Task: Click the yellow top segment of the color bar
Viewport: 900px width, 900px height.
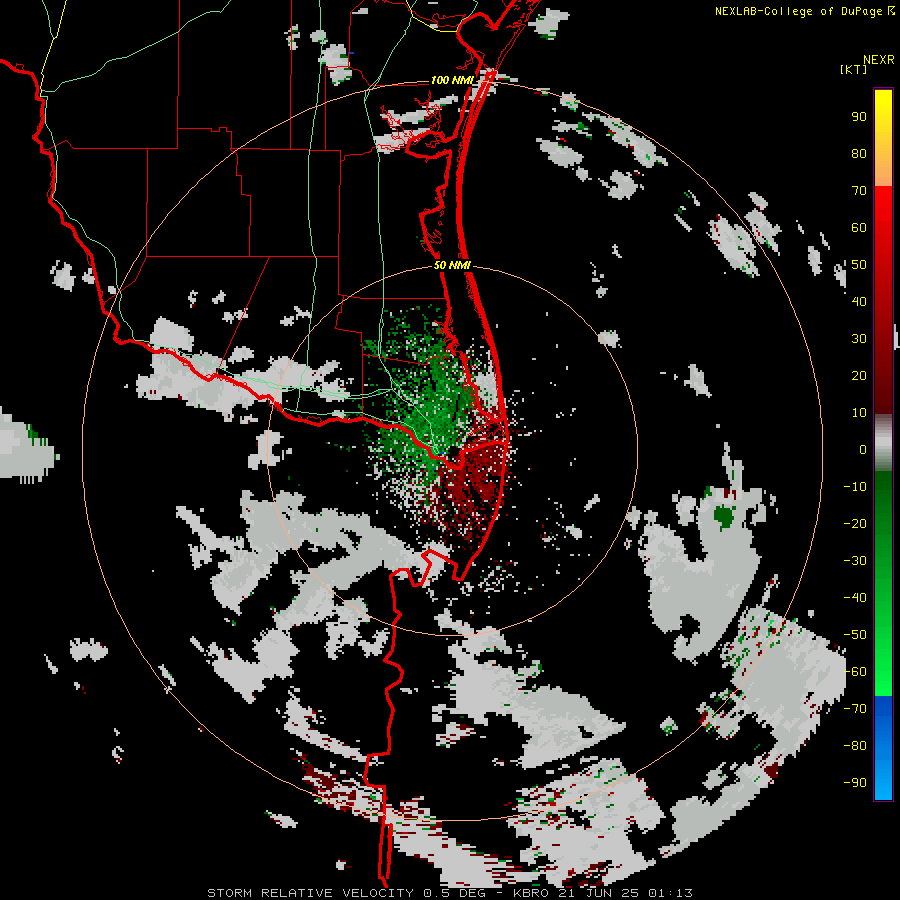Action: [883, 138]
